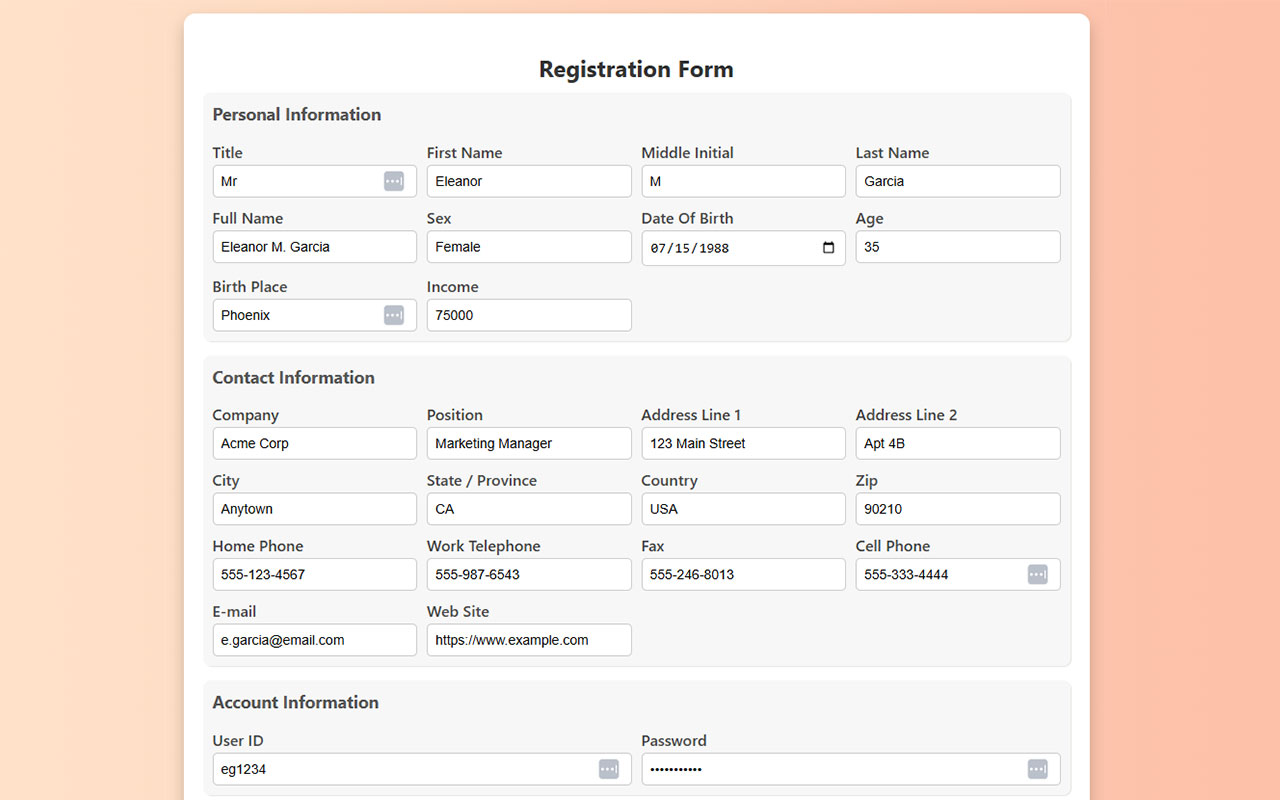Image resolution: width=1280 pixels, height=800 pixels.
Task: Click the Contact Information section heading
Action: (x=293, y=378)
